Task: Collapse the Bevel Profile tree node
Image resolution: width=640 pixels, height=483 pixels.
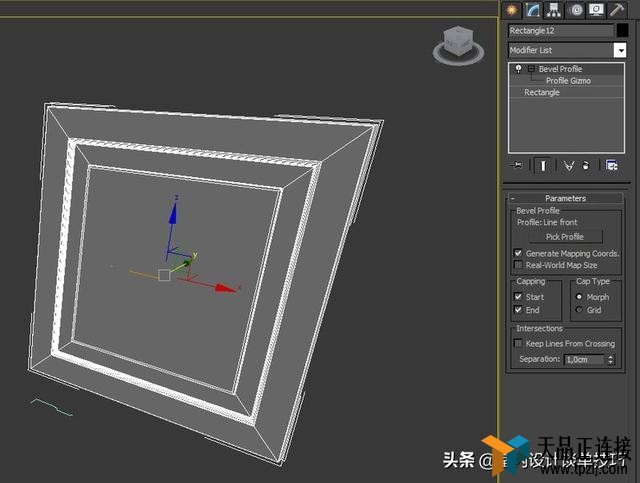Action: (531, 69)
